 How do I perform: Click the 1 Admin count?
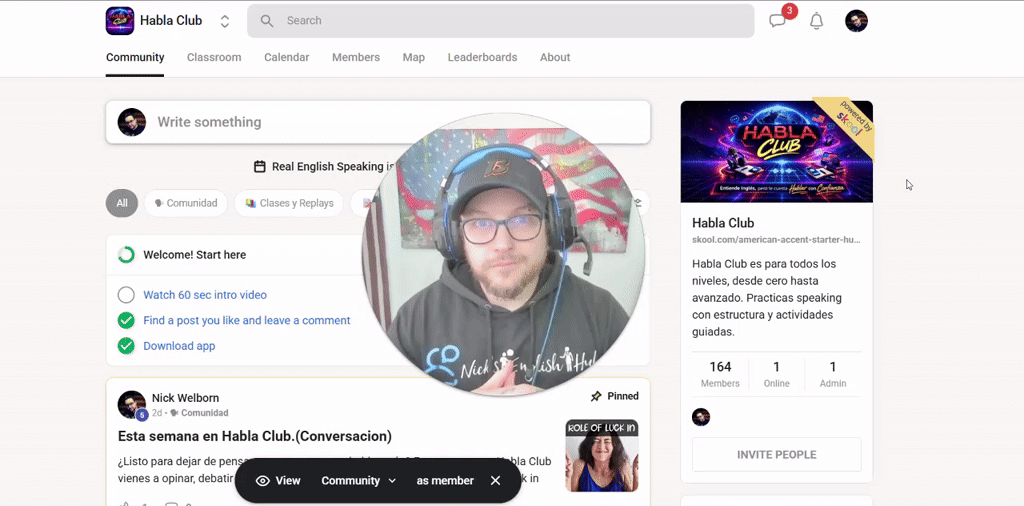point(833,374)
